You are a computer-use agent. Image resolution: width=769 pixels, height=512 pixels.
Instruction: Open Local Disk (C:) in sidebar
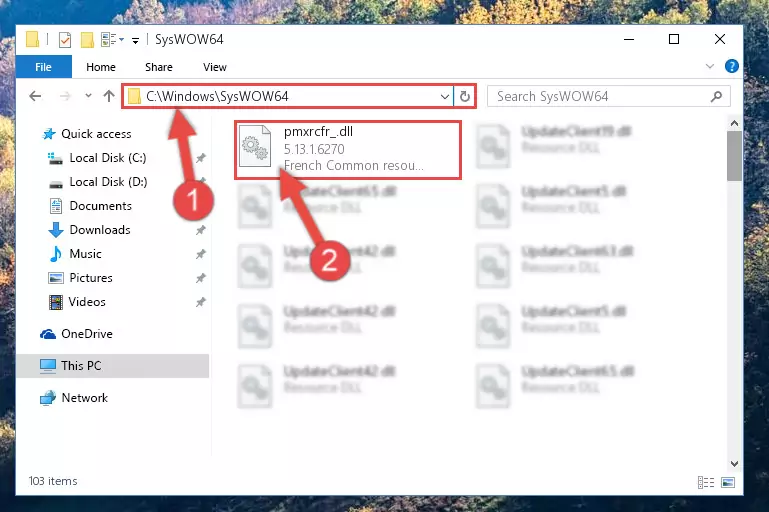[x=108, y=158]
